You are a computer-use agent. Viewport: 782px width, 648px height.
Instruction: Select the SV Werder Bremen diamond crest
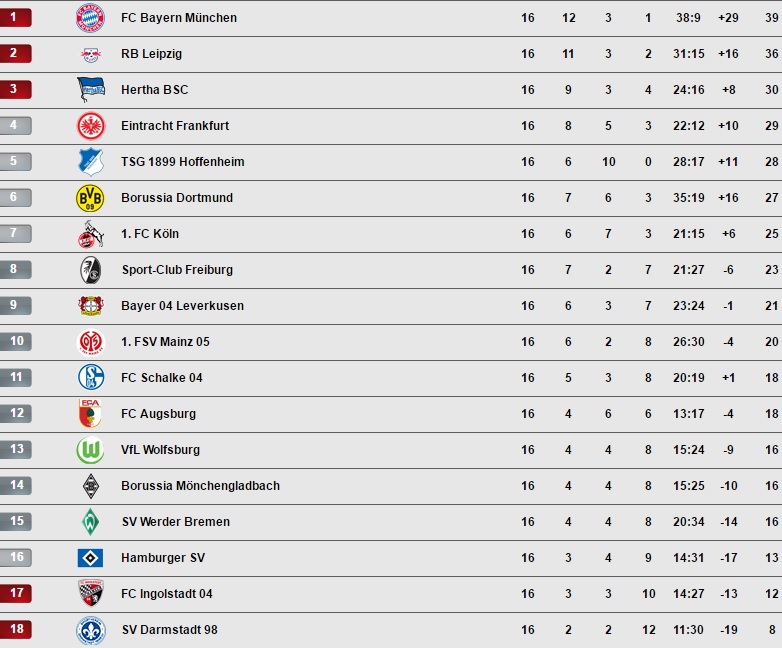coord(90,522)
